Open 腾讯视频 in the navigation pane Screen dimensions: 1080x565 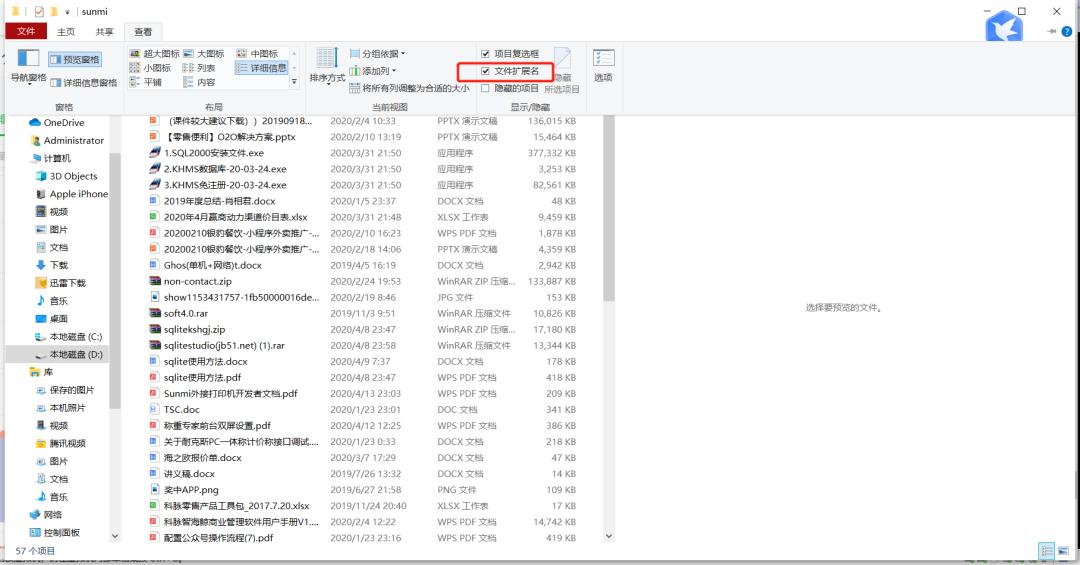61,444
